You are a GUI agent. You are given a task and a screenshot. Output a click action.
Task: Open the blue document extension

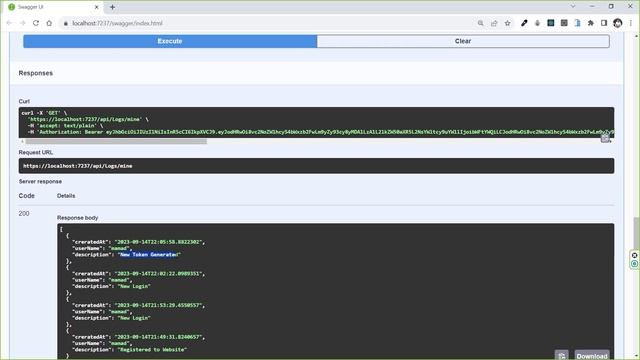577,23
